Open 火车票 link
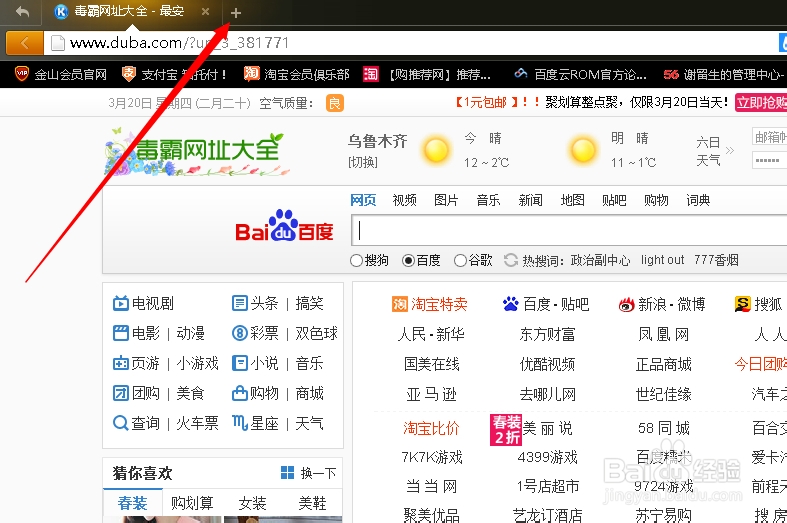This screenshot has width=787, height=523. 197,424
